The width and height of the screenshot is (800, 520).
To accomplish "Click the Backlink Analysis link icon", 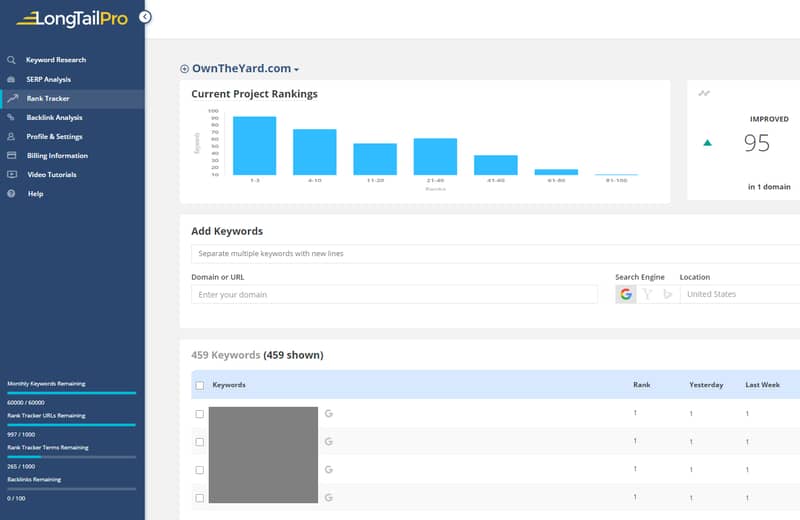I will click(x=11, y=117).
